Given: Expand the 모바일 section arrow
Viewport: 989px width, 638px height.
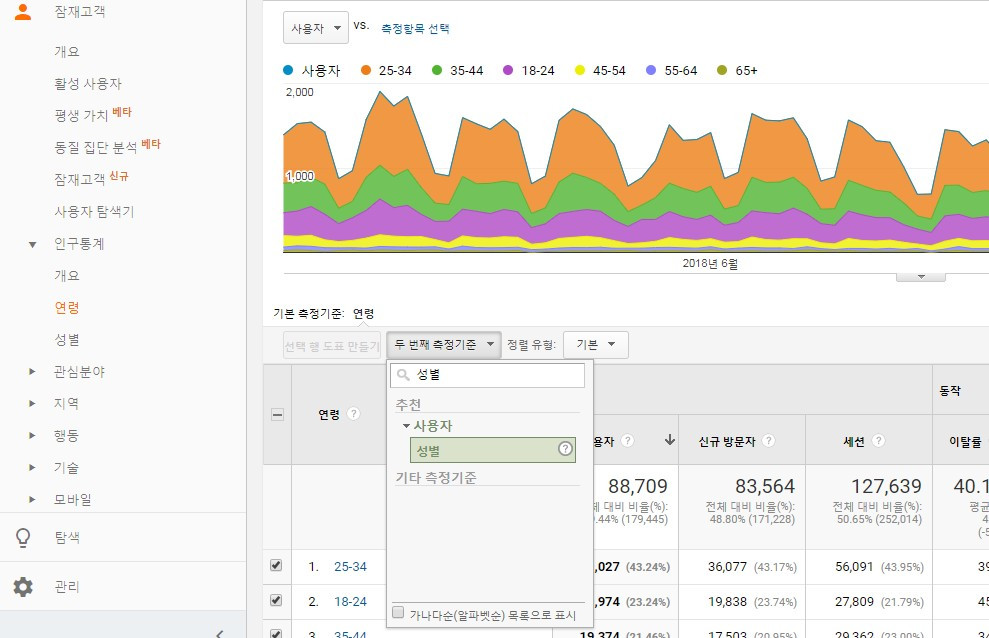Looking at the screenshot, I should tap(32, 500).
